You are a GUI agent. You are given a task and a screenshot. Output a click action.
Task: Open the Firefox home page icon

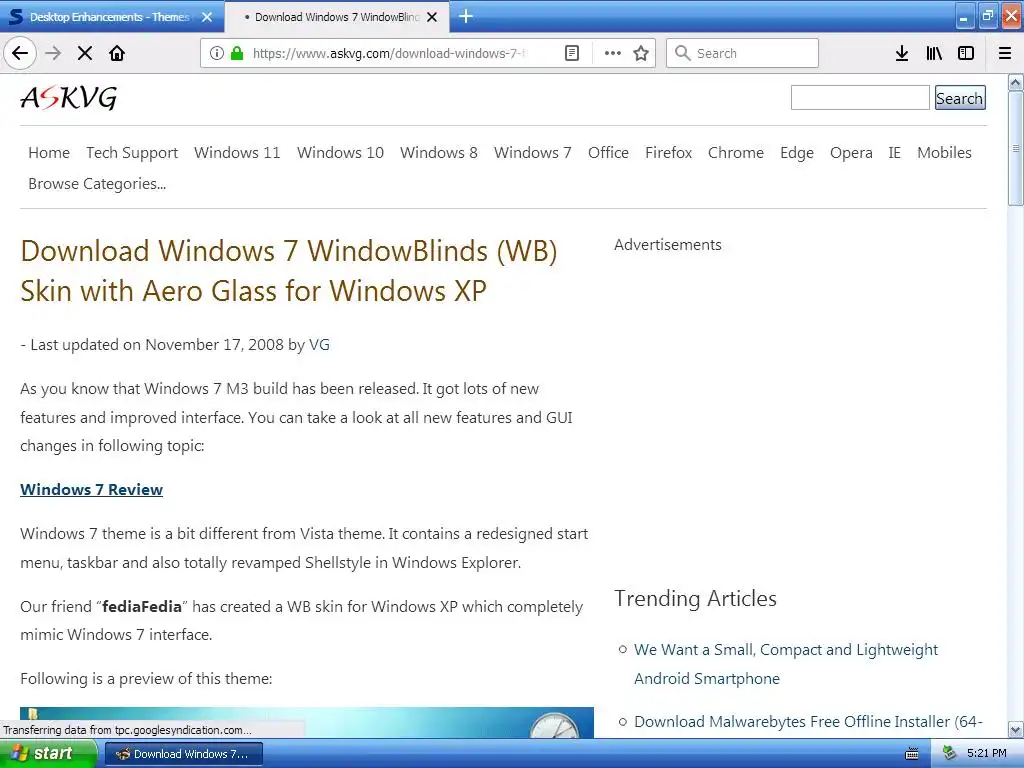(117, 53)
